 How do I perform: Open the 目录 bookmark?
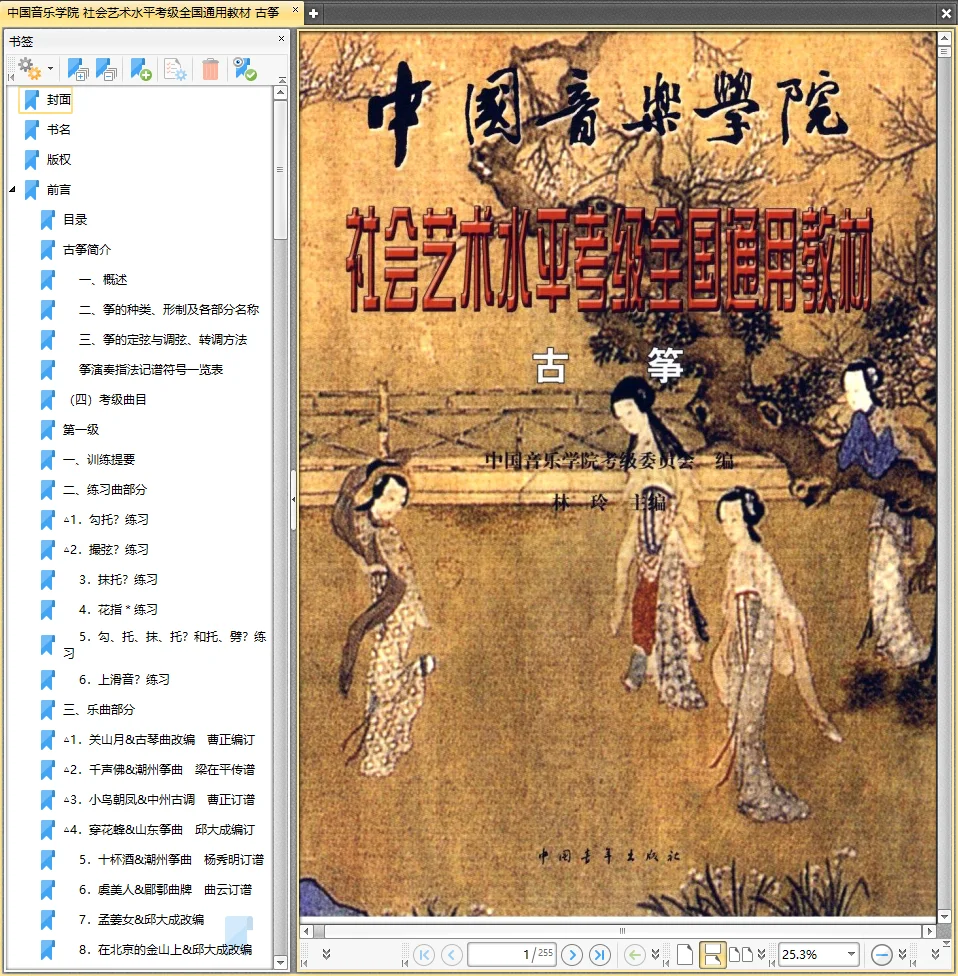click(75, 220)
